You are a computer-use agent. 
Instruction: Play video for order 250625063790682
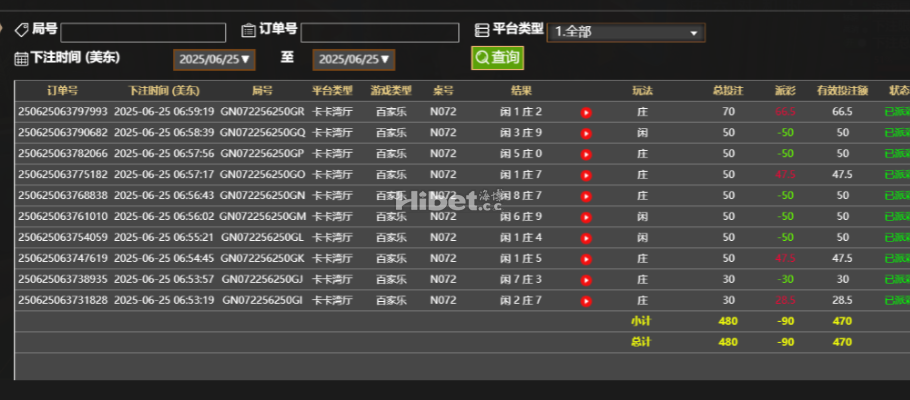click(x=586, y=134)
